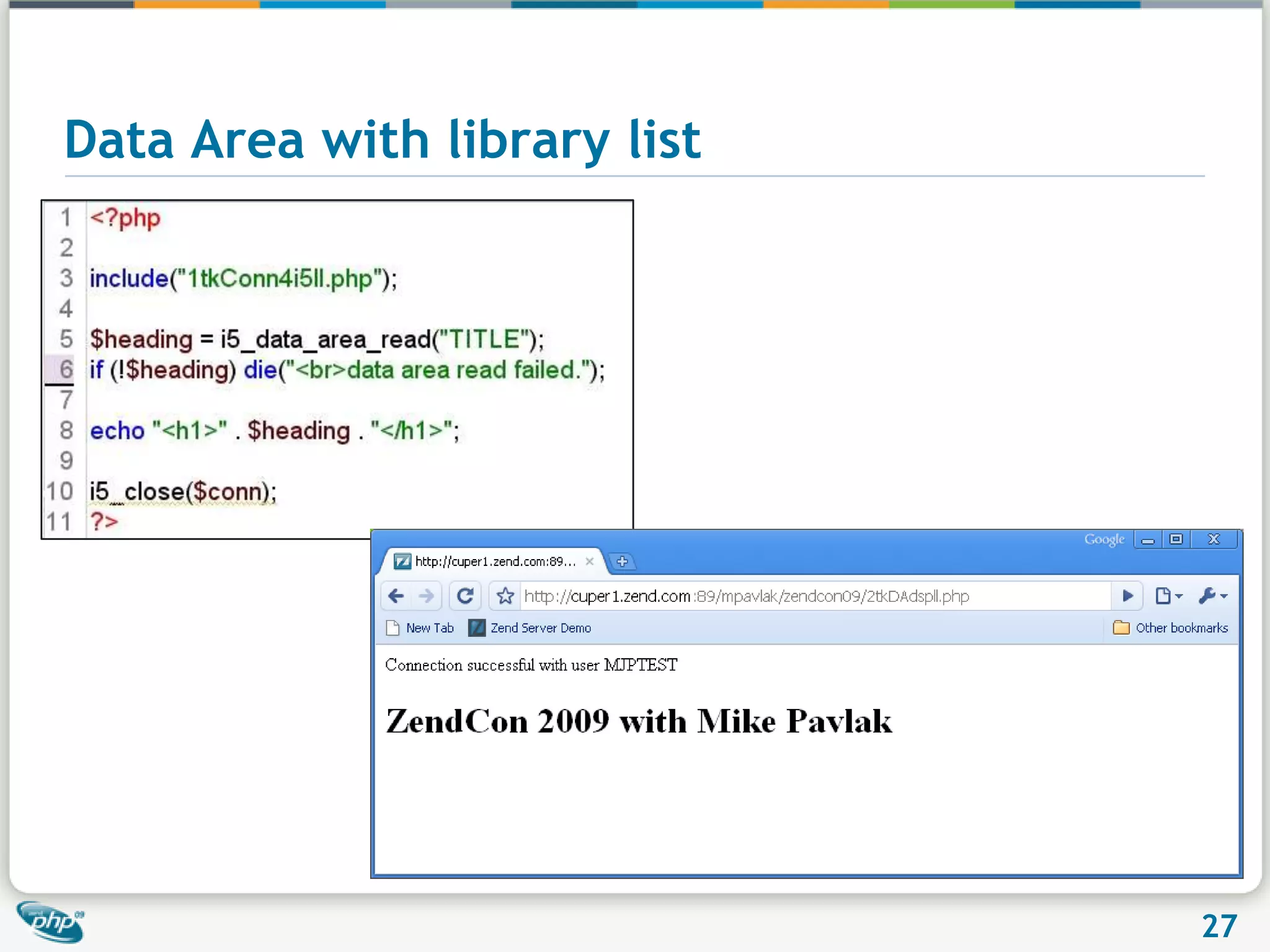
Task: Select the http://cuper1.zend.com:89 tab
Action: 493,561
